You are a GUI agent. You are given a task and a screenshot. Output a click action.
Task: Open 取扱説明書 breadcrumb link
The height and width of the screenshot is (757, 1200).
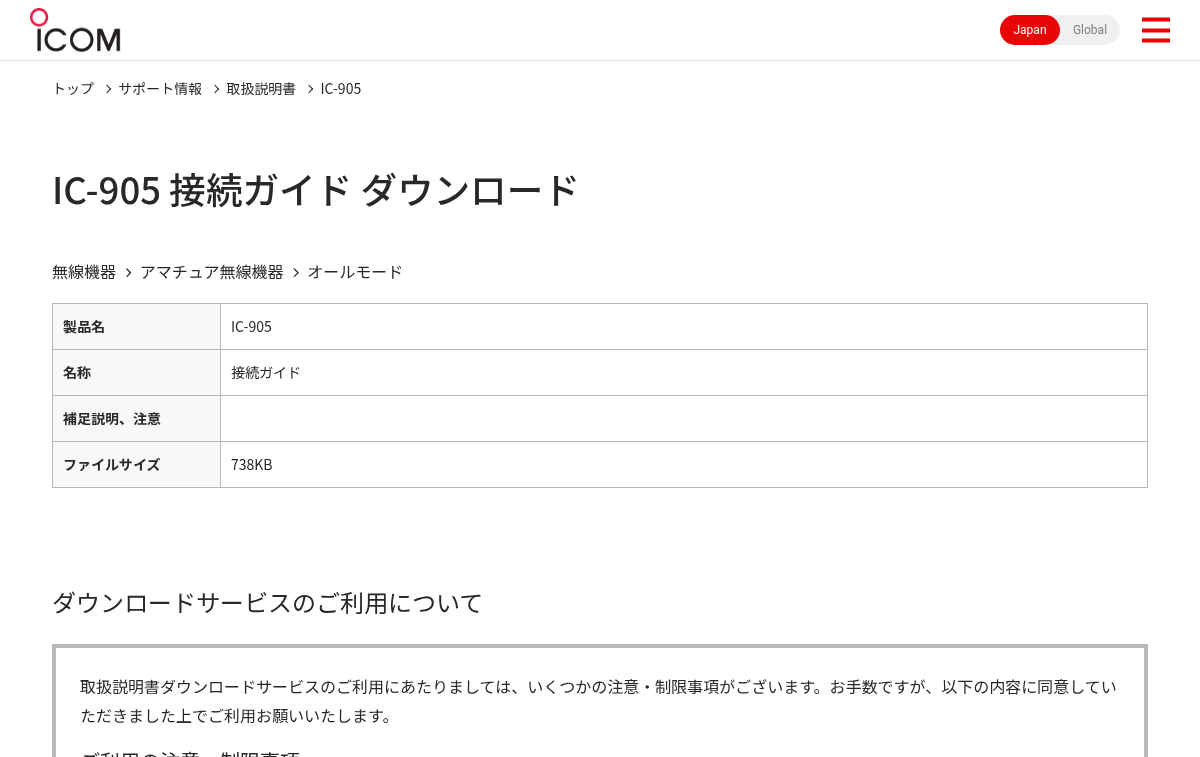point(261,88)
